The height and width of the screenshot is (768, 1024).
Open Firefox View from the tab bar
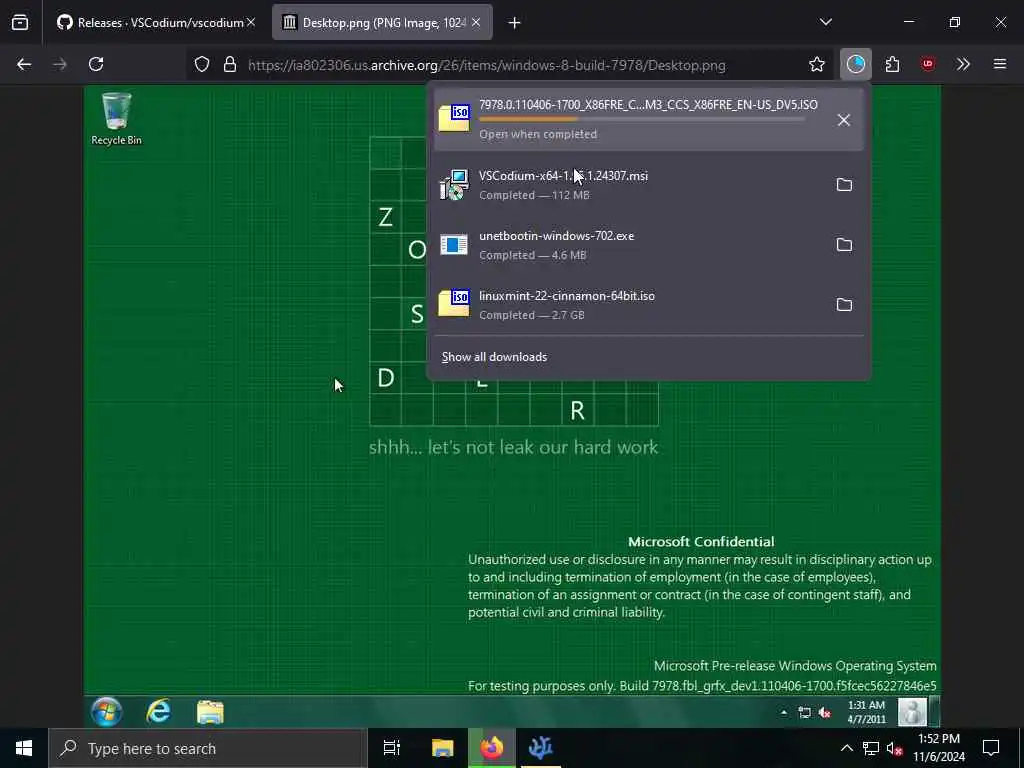[20, 23]
